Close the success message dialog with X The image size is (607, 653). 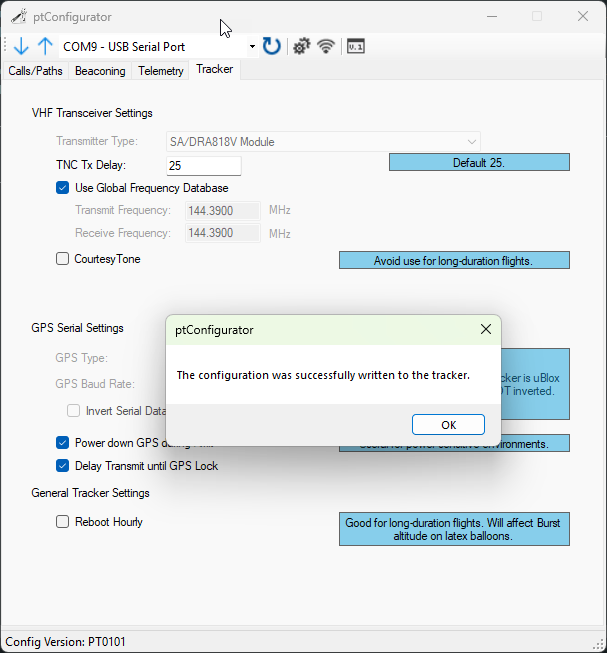point(486,329)
